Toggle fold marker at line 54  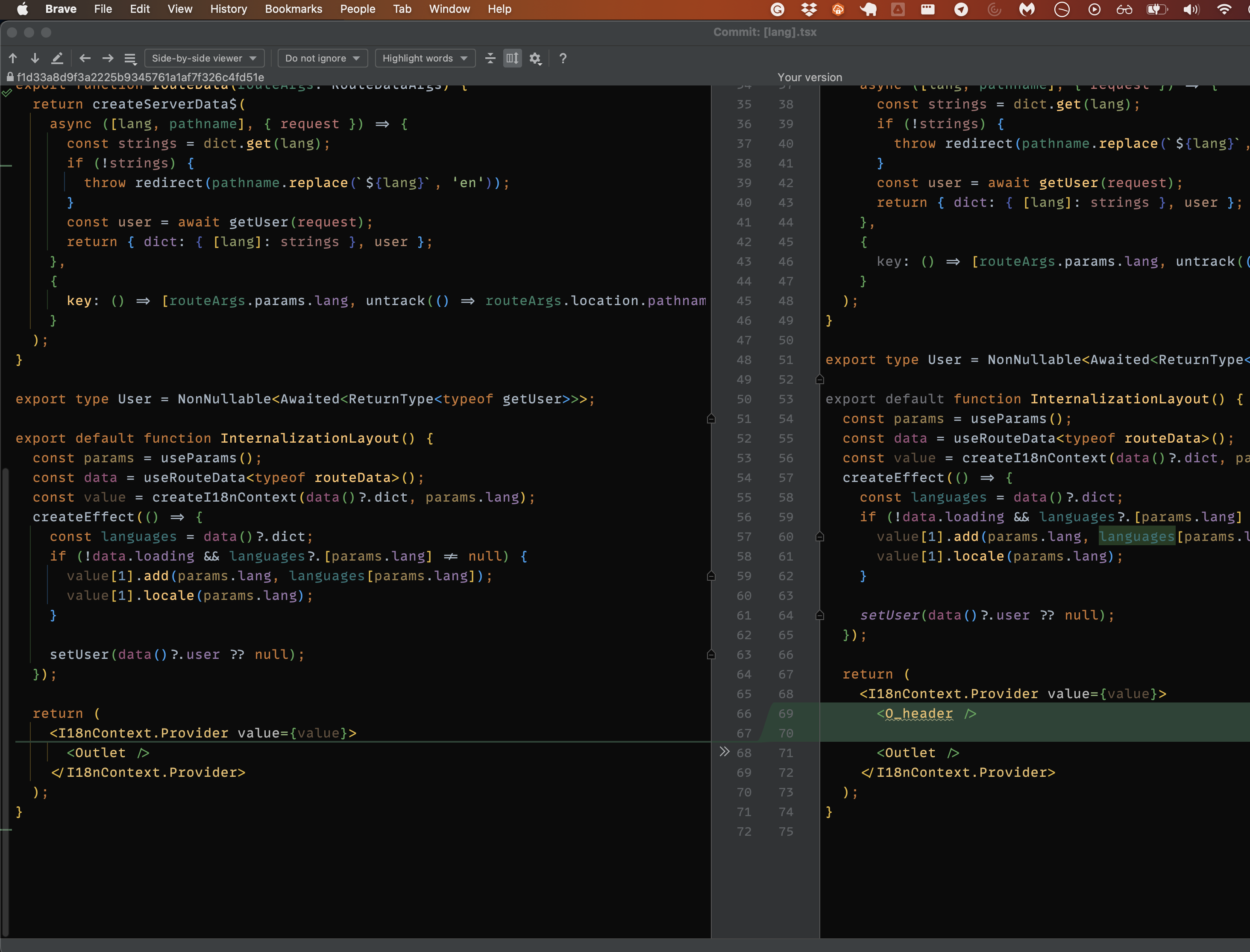pos(711,419)
